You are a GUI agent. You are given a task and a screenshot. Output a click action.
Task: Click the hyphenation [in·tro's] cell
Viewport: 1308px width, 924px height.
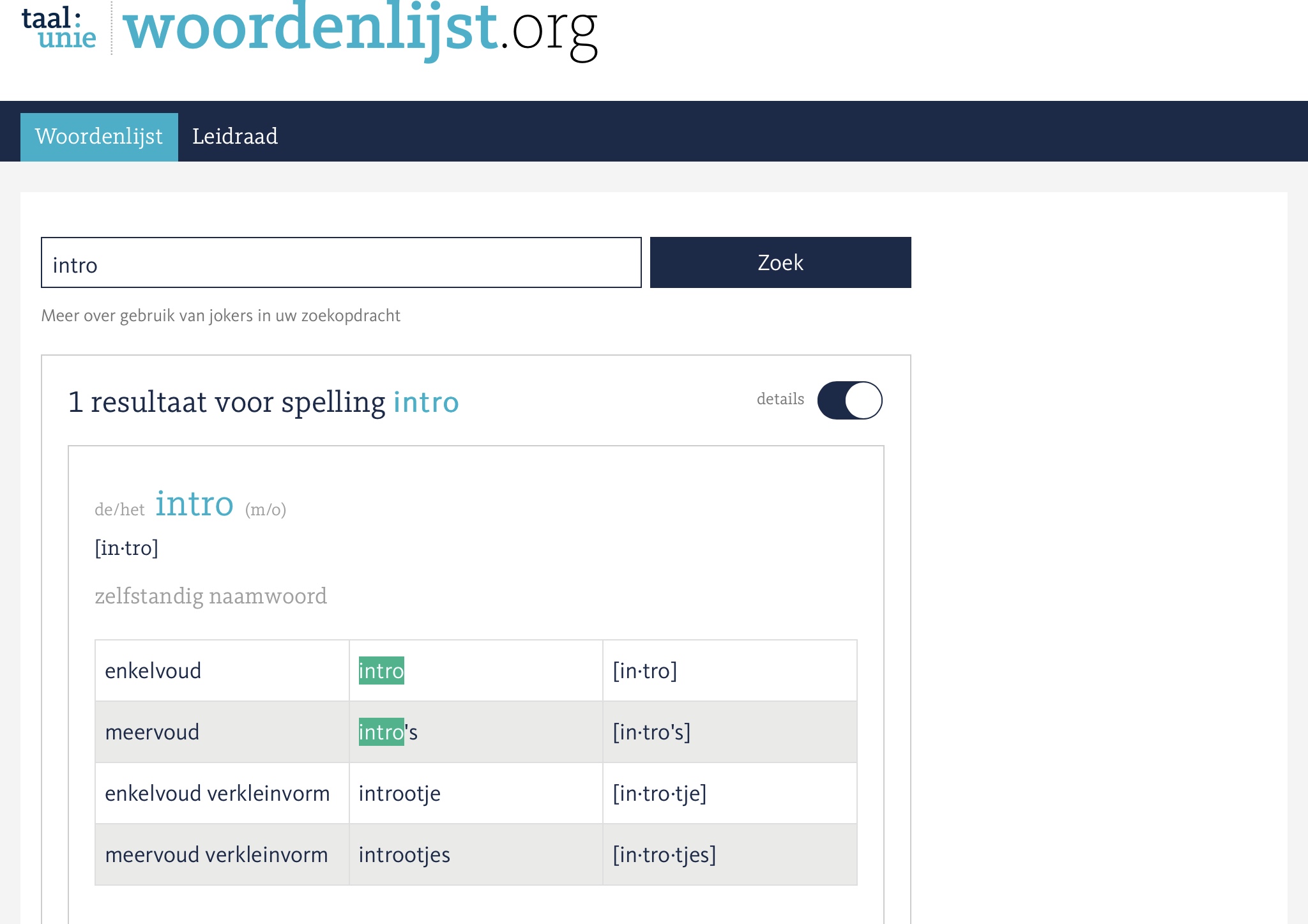(x=651, y=732)
